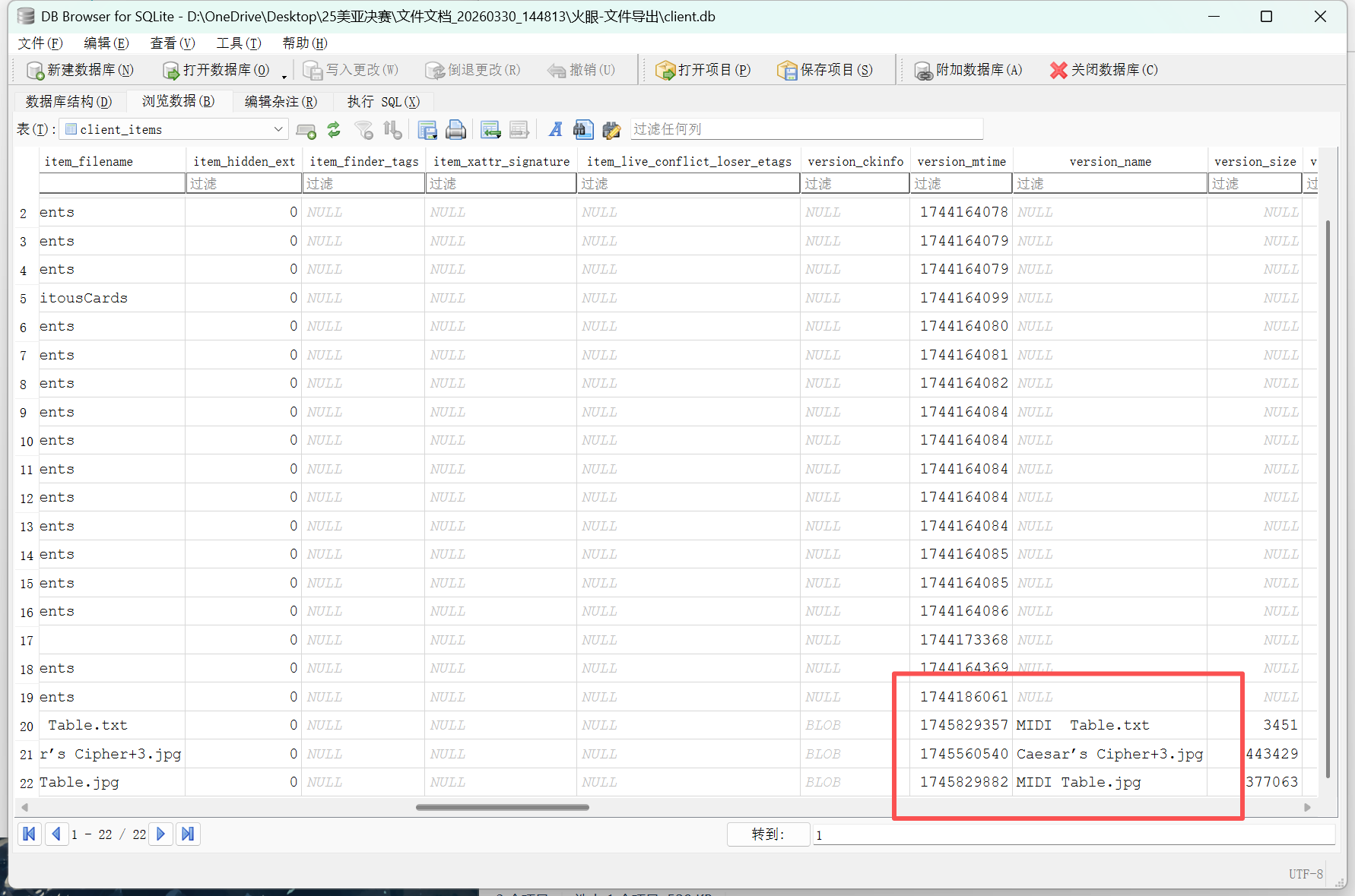Go to the next page of records
1355x896 pixels.
160,834
